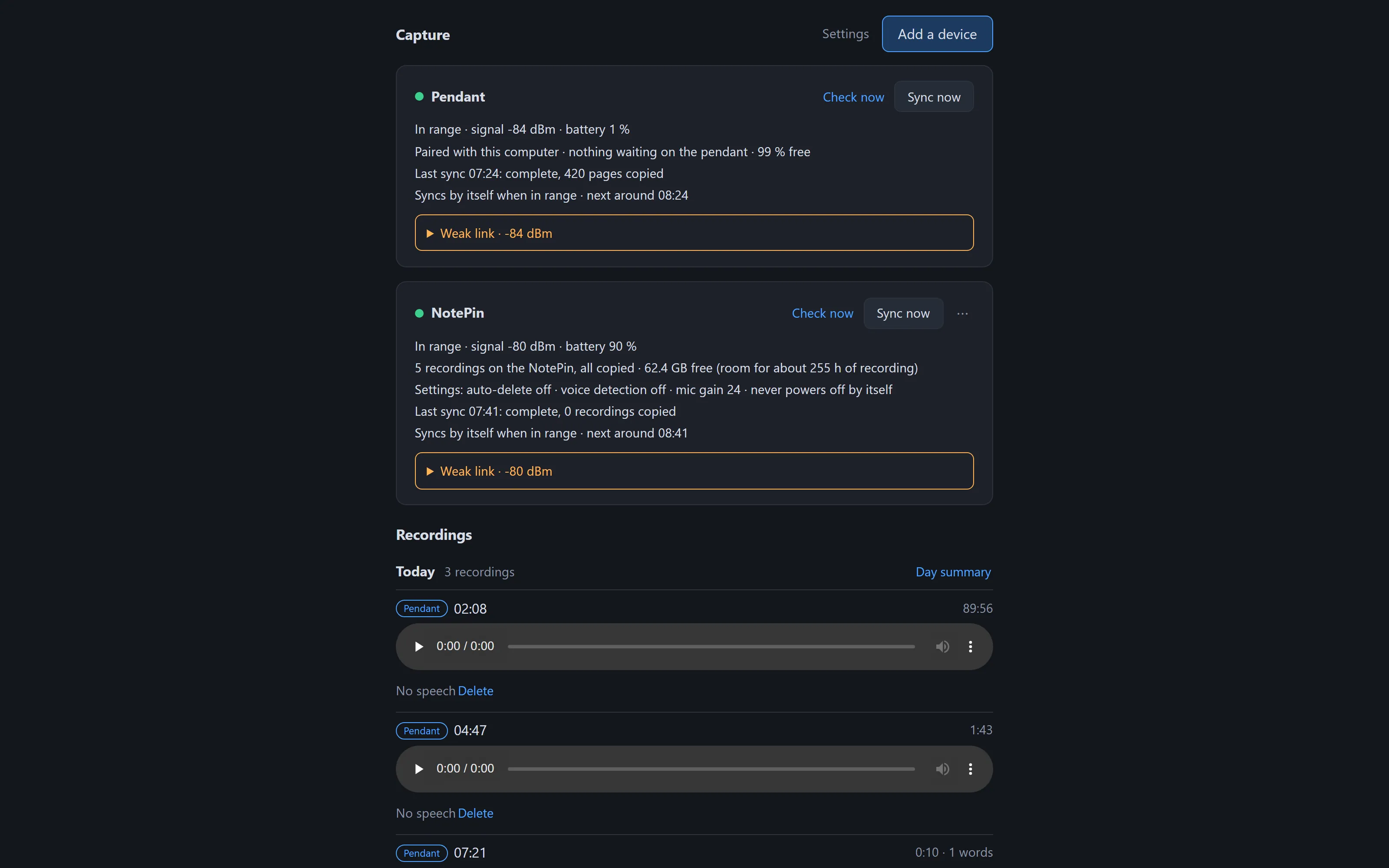
Task: Click the 07:21 recording time
Action: tap(470, 852)
